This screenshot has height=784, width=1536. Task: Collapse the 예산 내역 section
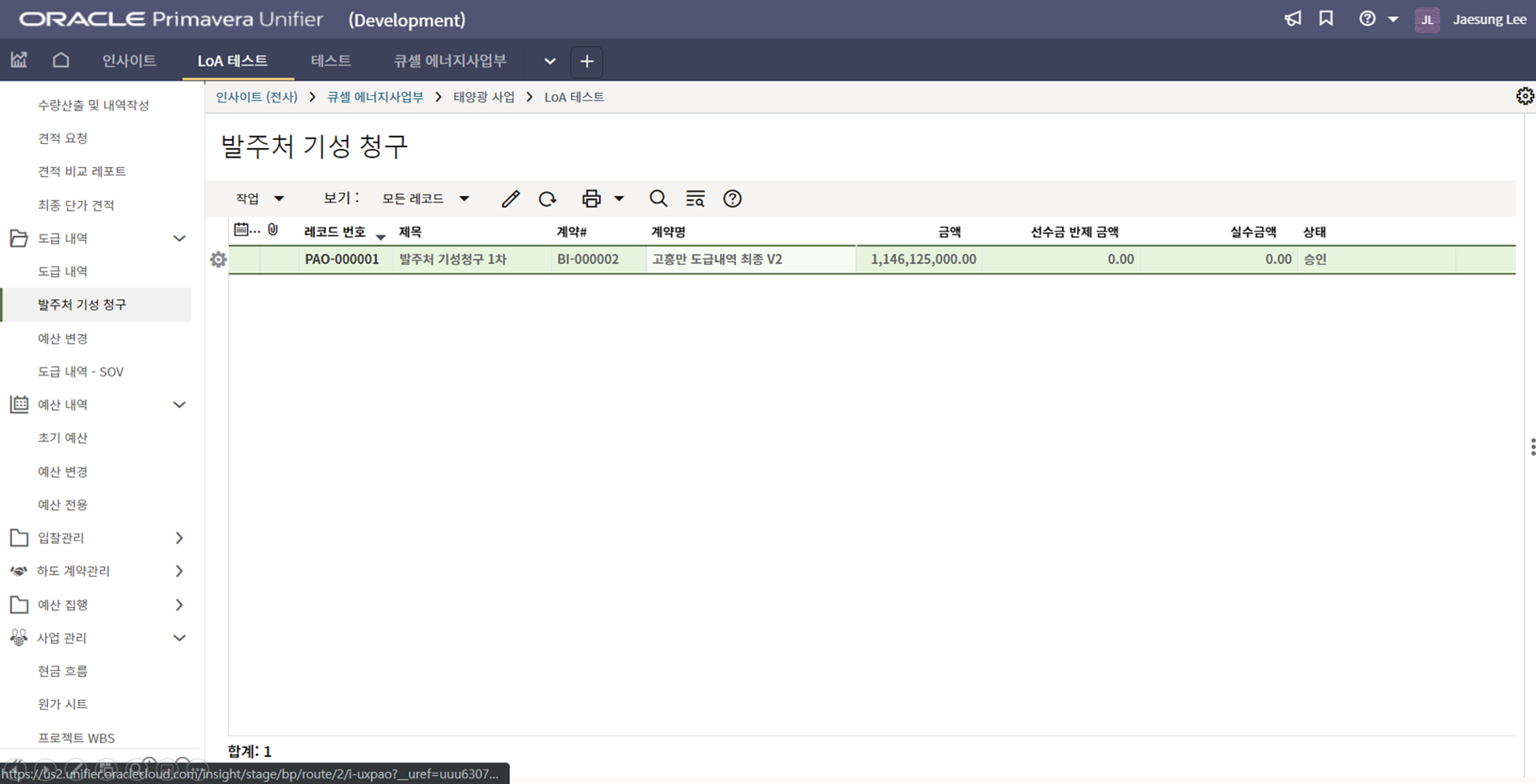click(x=179, y=405)
